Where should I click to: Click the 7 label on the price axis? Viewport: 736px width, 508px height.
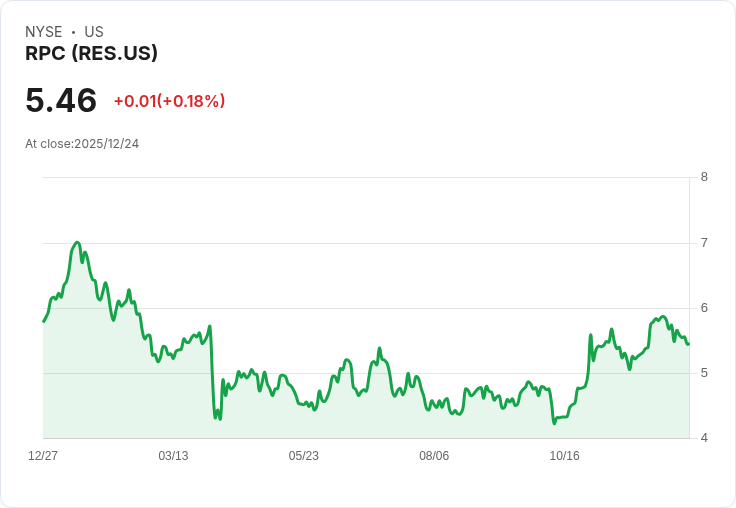coord(704,243)
